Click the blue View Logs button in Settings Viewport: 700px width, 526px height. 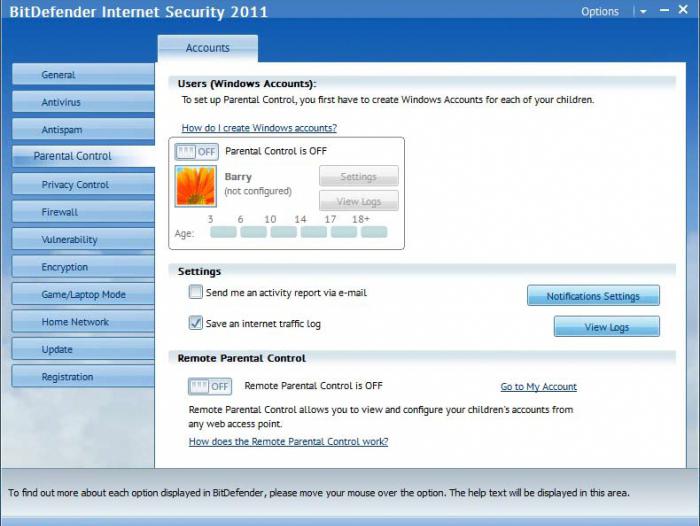pyautogui.click(x=606, y=326)
